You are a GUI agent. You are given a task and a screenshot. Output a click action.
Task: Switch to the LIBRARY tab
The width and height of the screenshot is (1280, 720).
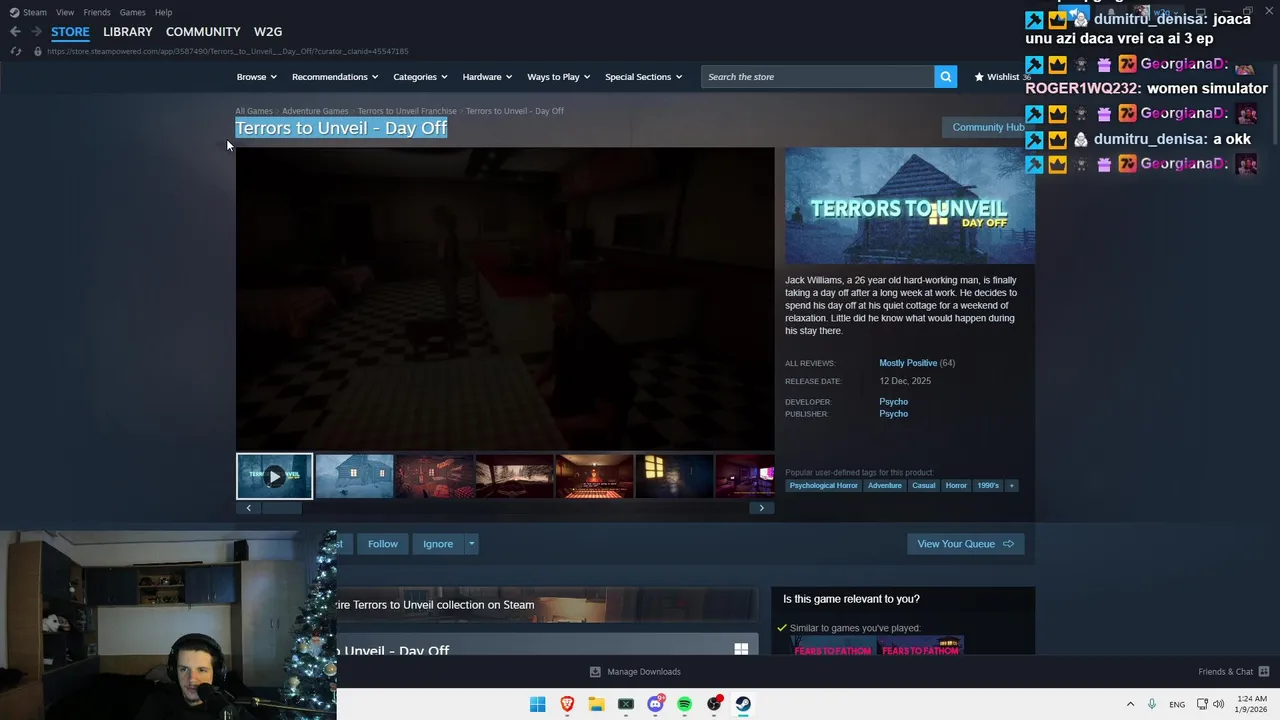[x=128, y=32]
